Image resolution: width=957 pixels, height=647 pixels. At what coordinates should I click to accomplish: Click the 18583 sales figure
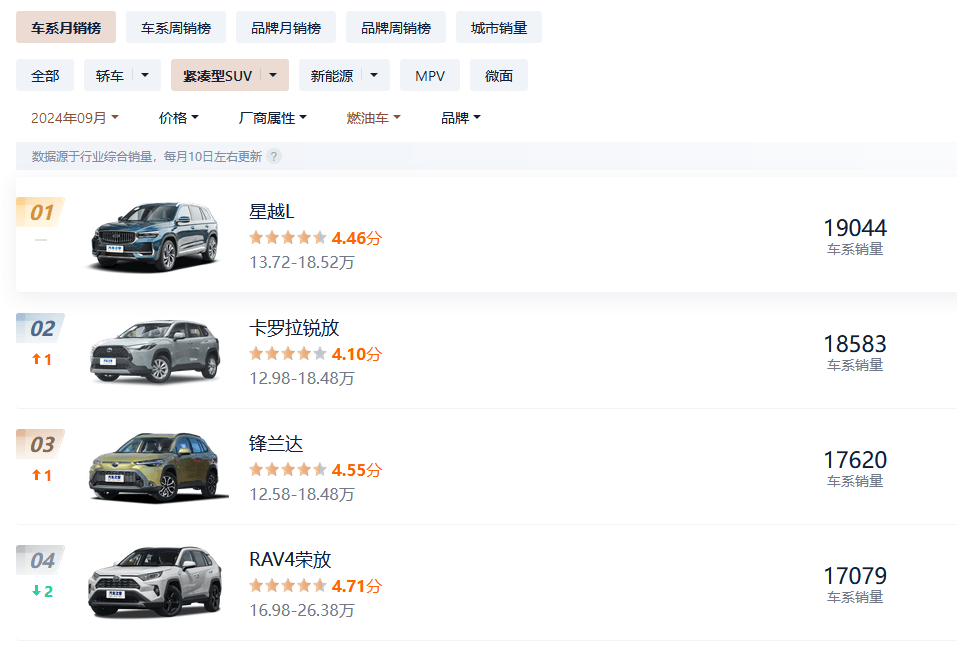pos(855,344)
